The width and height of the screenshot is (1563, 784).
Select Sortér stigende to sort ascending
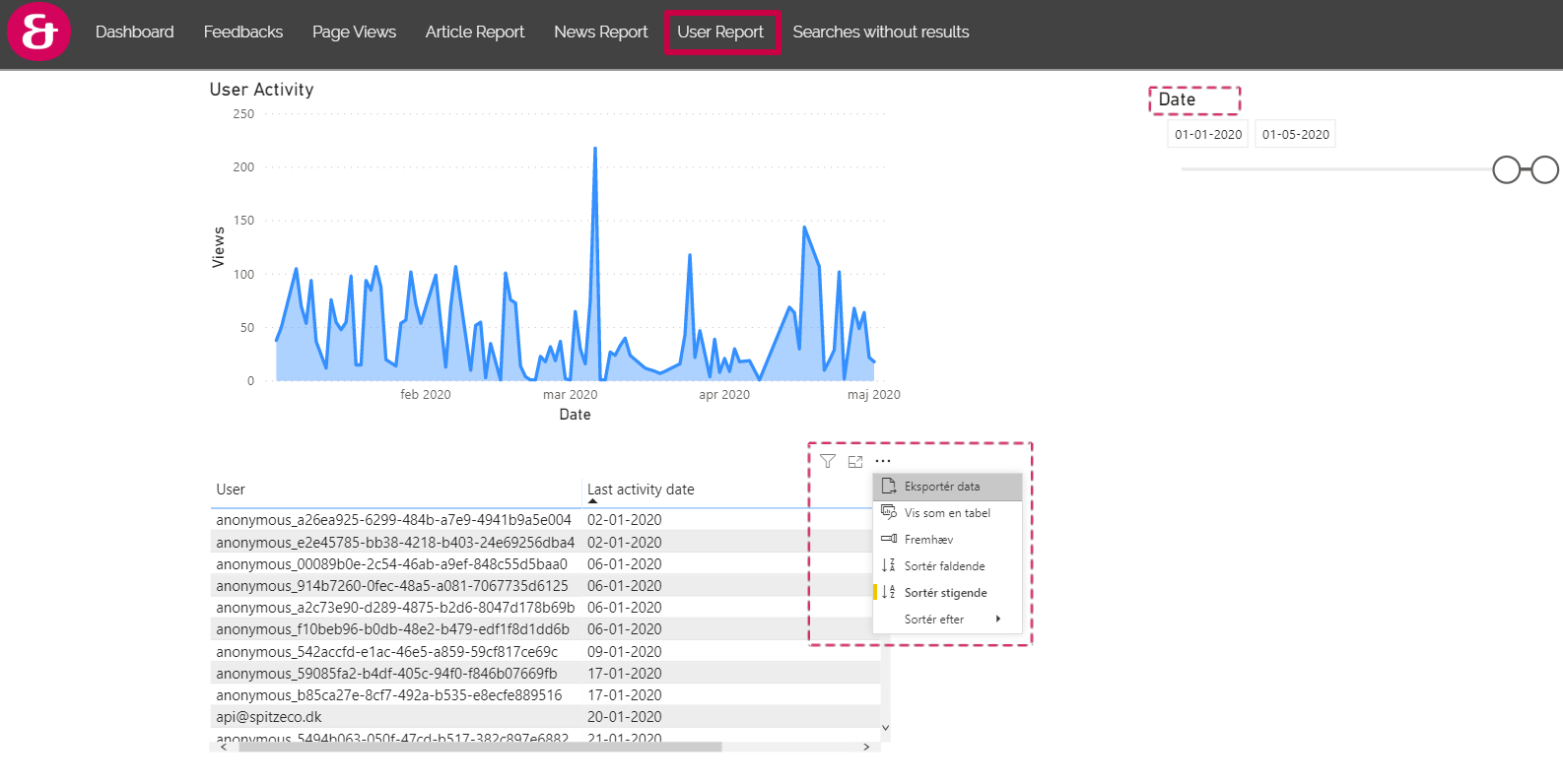click(x=945, y=593)
